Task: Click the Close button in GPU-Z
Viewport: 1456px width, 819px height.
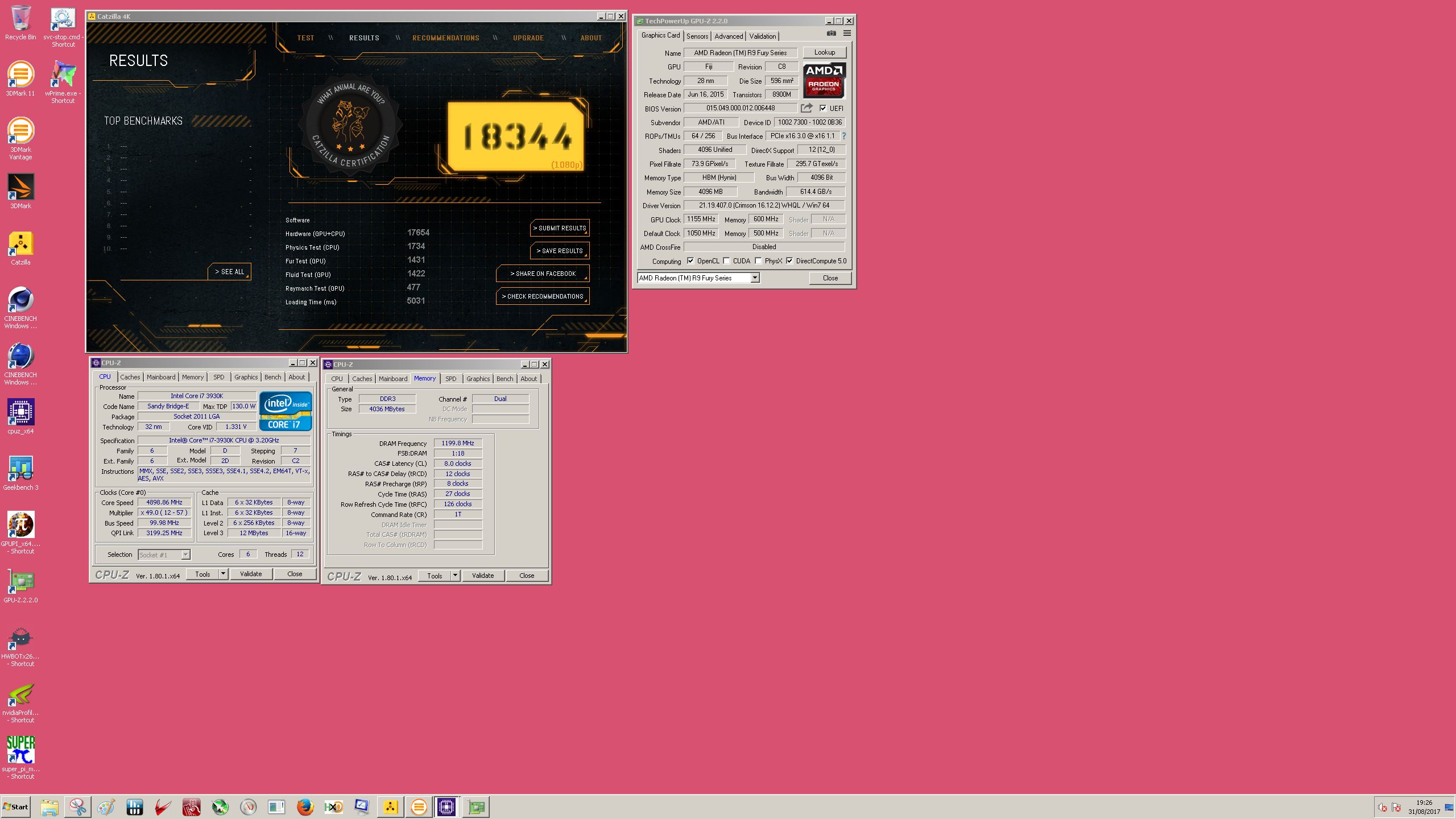Action: [830, 278]
